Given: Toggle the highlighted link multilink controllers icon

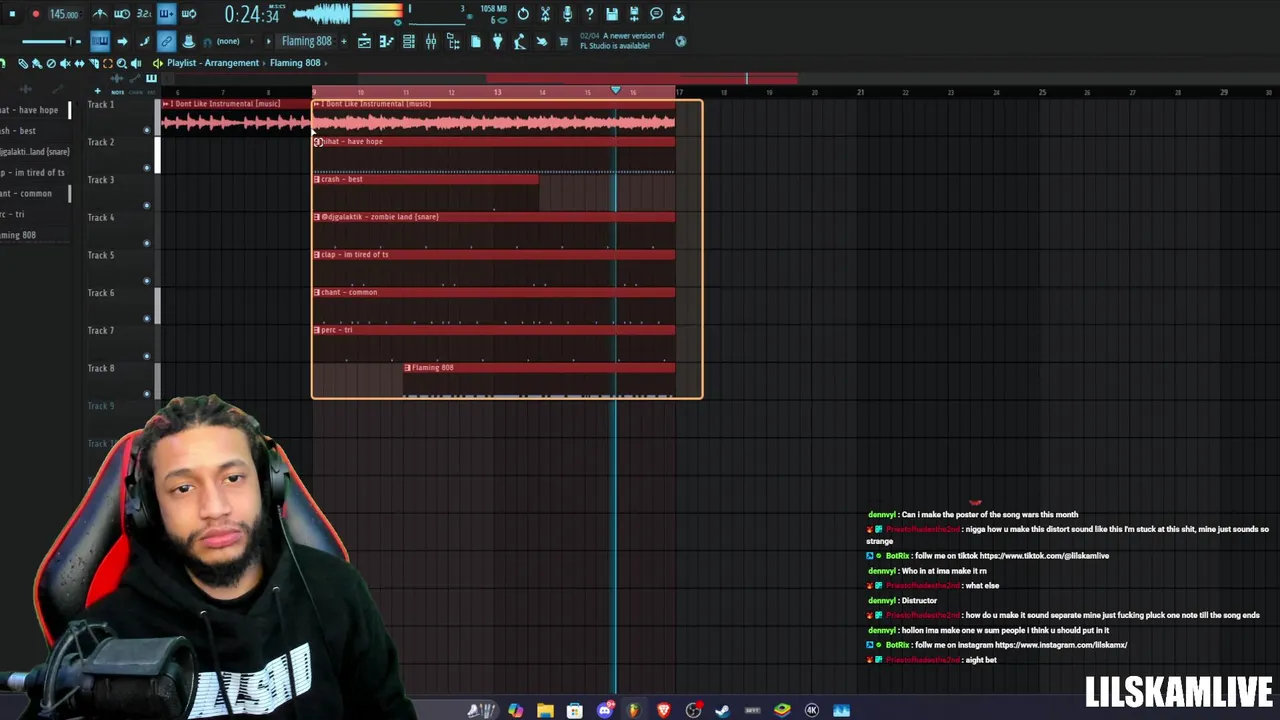Looking at the screenshot, I should tap(166, 41).
